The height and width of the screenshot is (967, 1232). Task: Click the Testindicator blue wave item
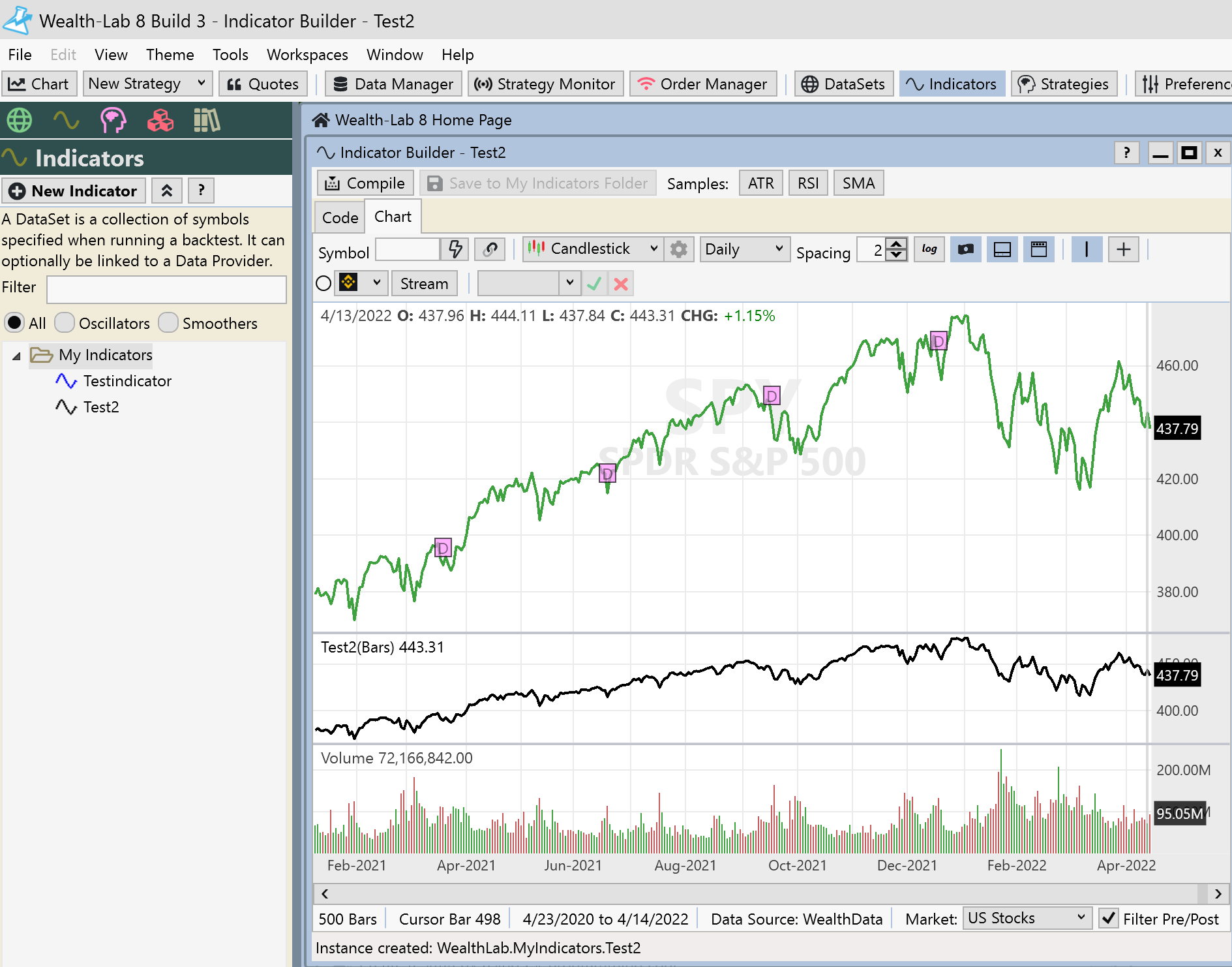(x=113, y=381)
